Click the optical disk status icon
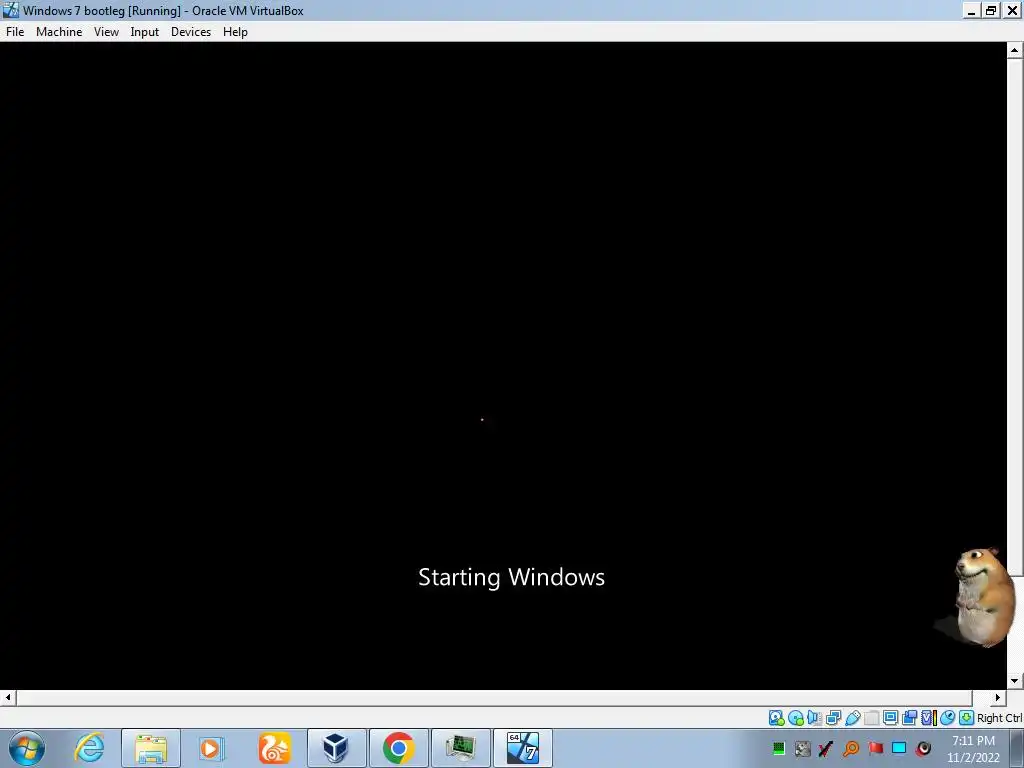This screenshot has width=1024, height=768. click(795, 718)
